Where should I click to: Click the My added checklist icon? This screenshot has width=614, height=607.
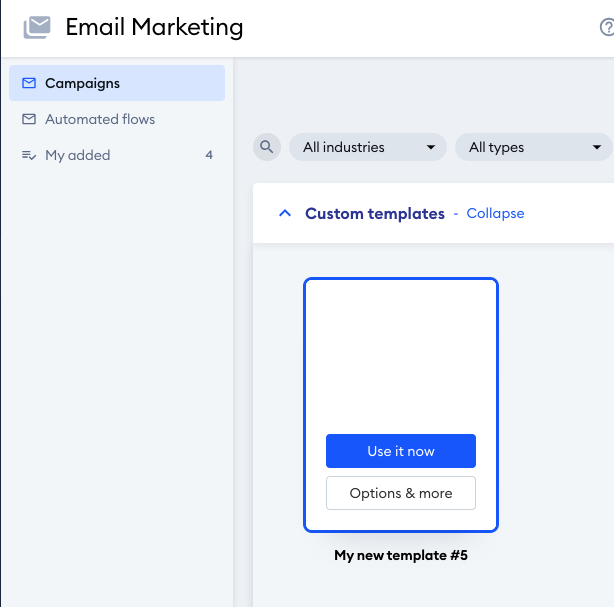(29, 155)
